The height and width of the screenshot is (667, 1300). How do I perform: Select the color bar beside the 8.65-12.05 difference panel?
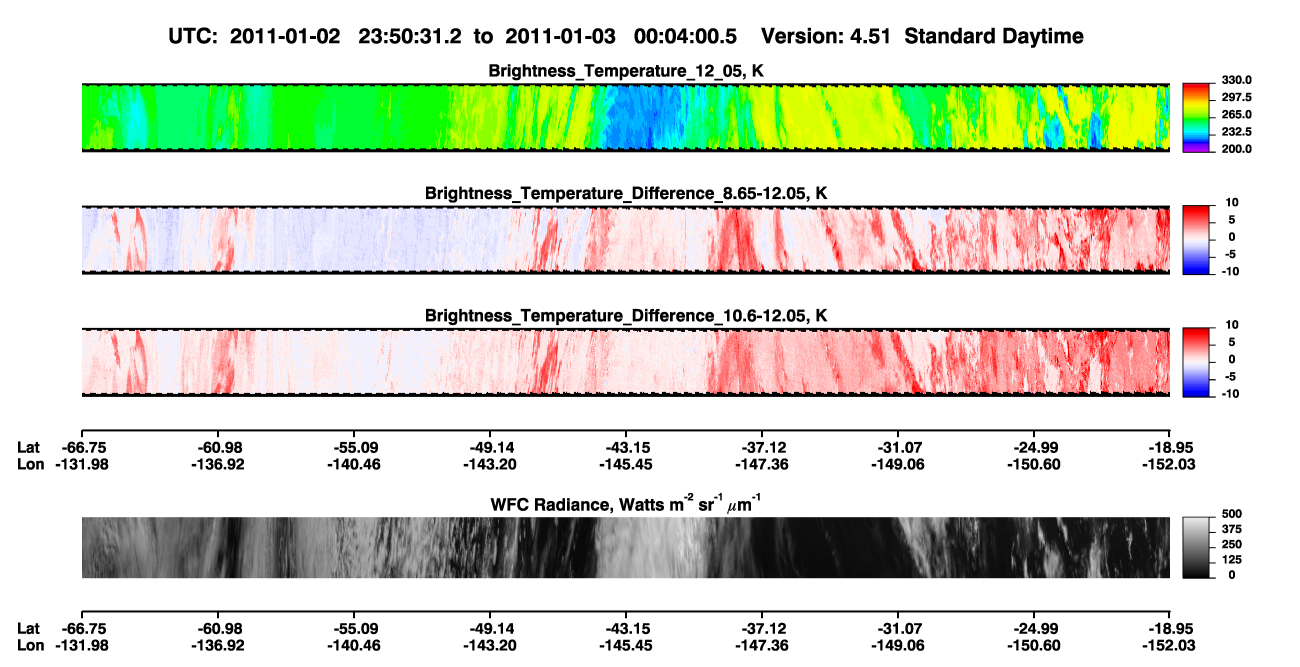tap(1198, 239)
